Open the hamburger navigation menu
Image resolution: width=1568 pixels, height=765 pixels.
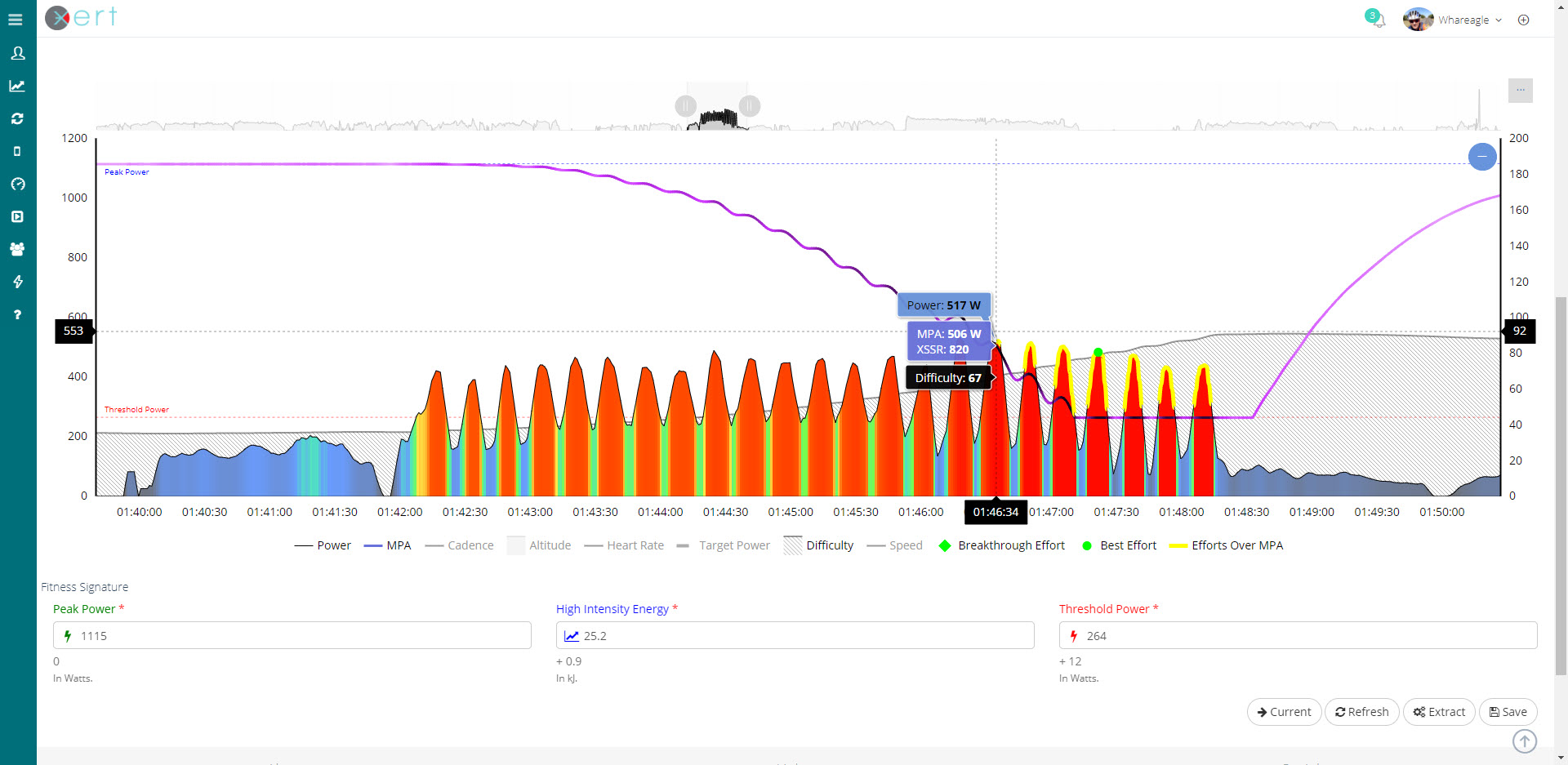click(16, 19)
